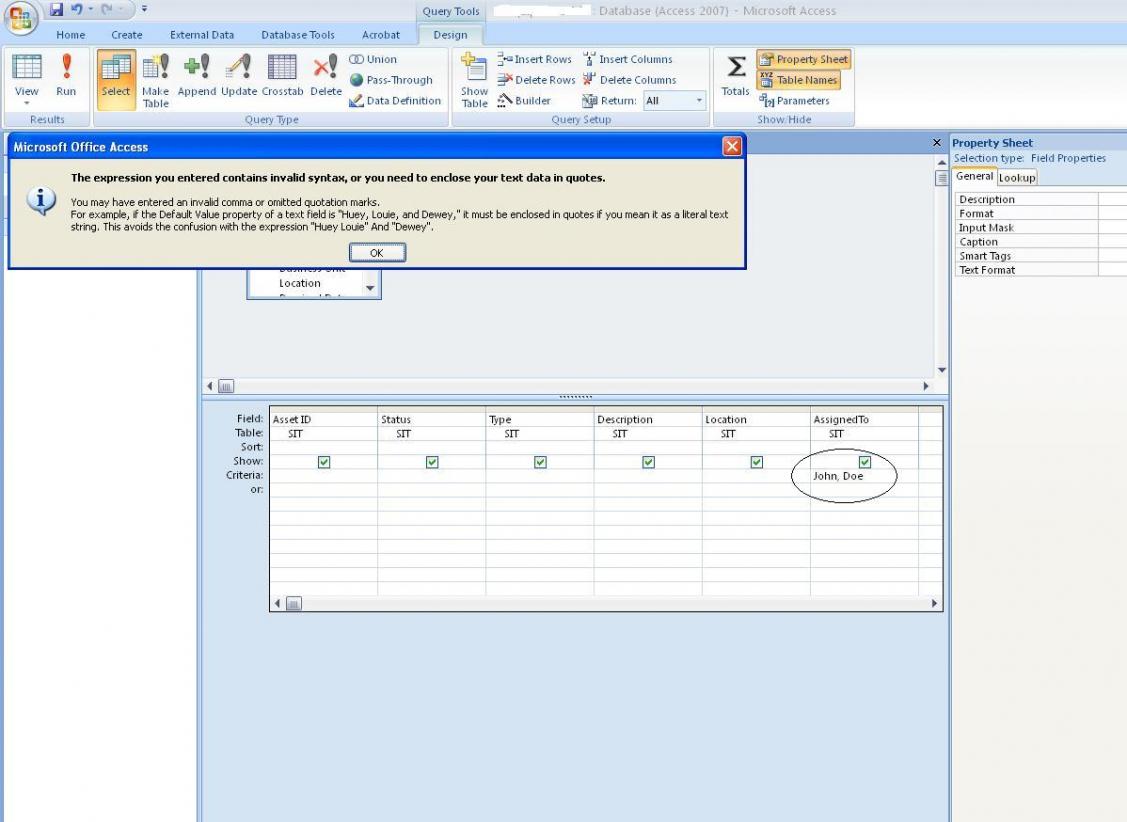Select Union query option
The width and height of the screenshot is (1127, 822).
[x=373, y=59]
